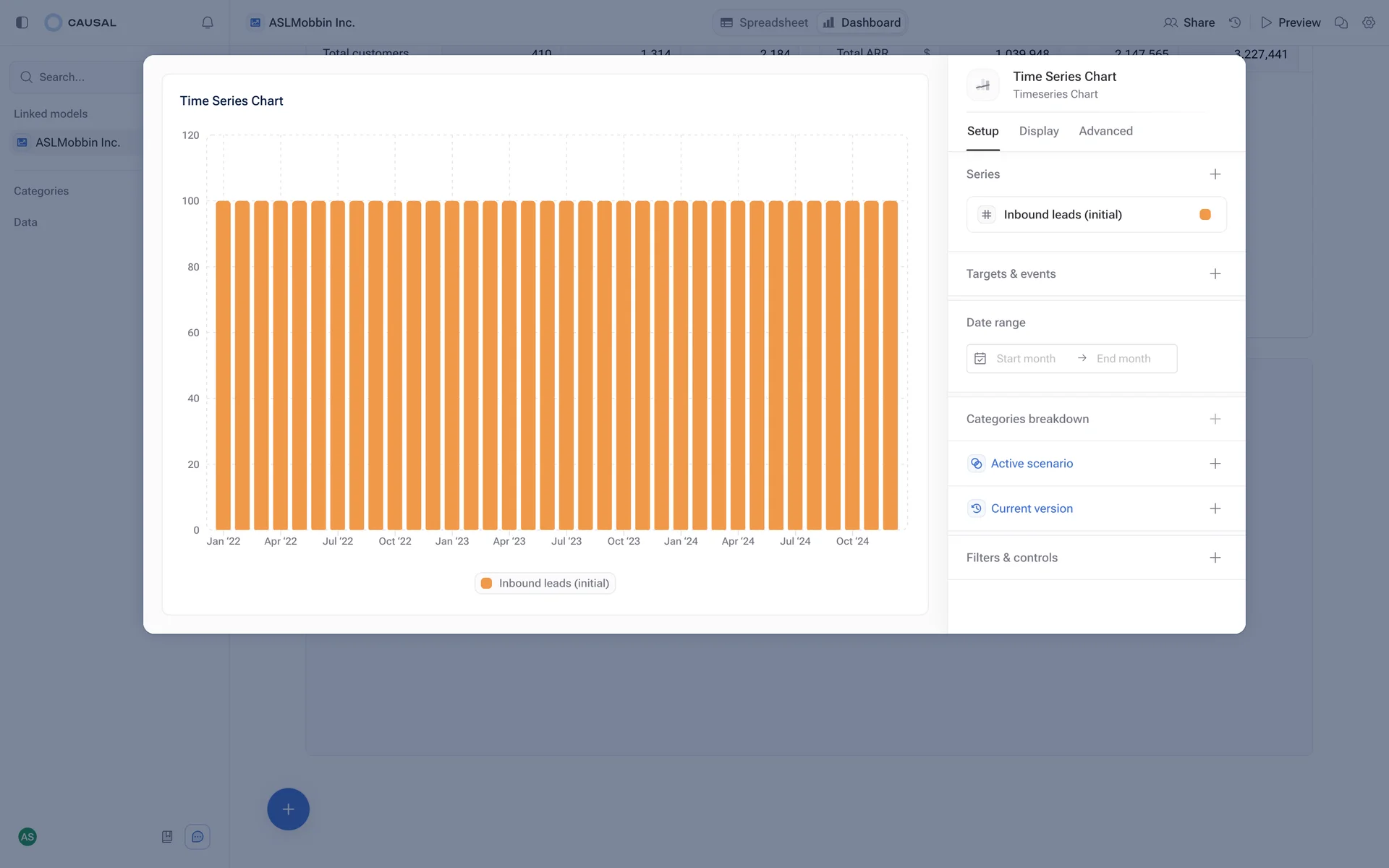Expand Filters & controls section
The width and height of the screenshot is (1389, 868).
point(1215,558)
